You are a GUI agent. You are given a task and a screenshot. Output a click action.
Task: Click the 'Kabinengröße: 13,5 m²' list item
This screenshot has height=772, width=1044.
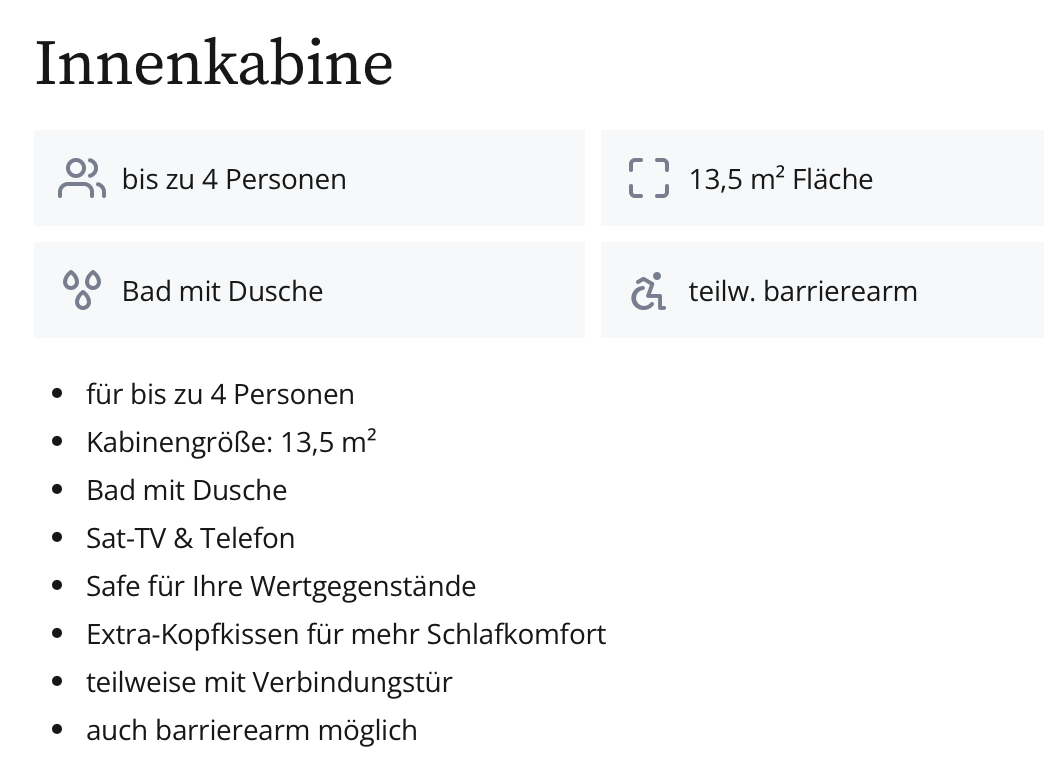[x=231, y=442]
